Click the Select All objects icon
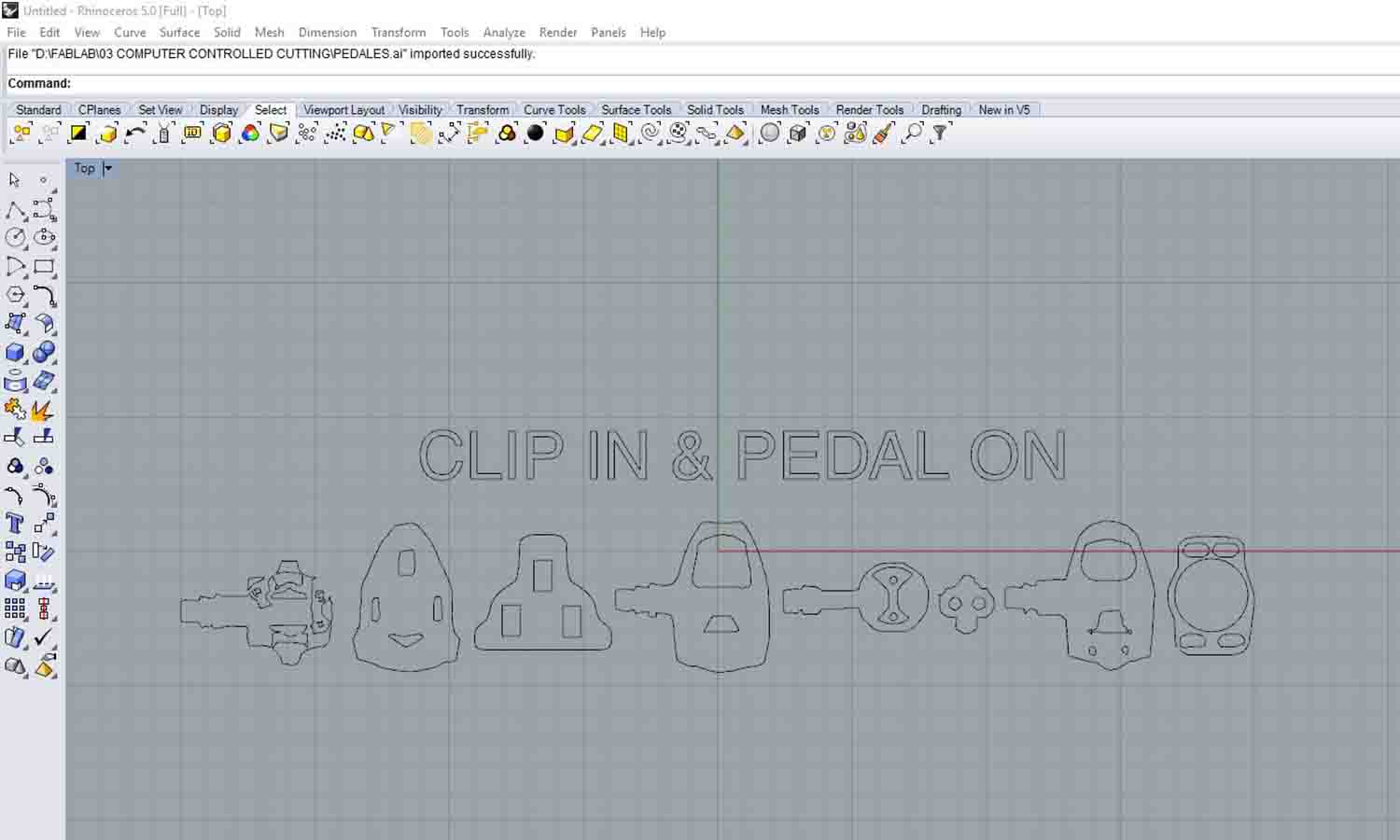Screen dimensions: 1400x840 21,133
